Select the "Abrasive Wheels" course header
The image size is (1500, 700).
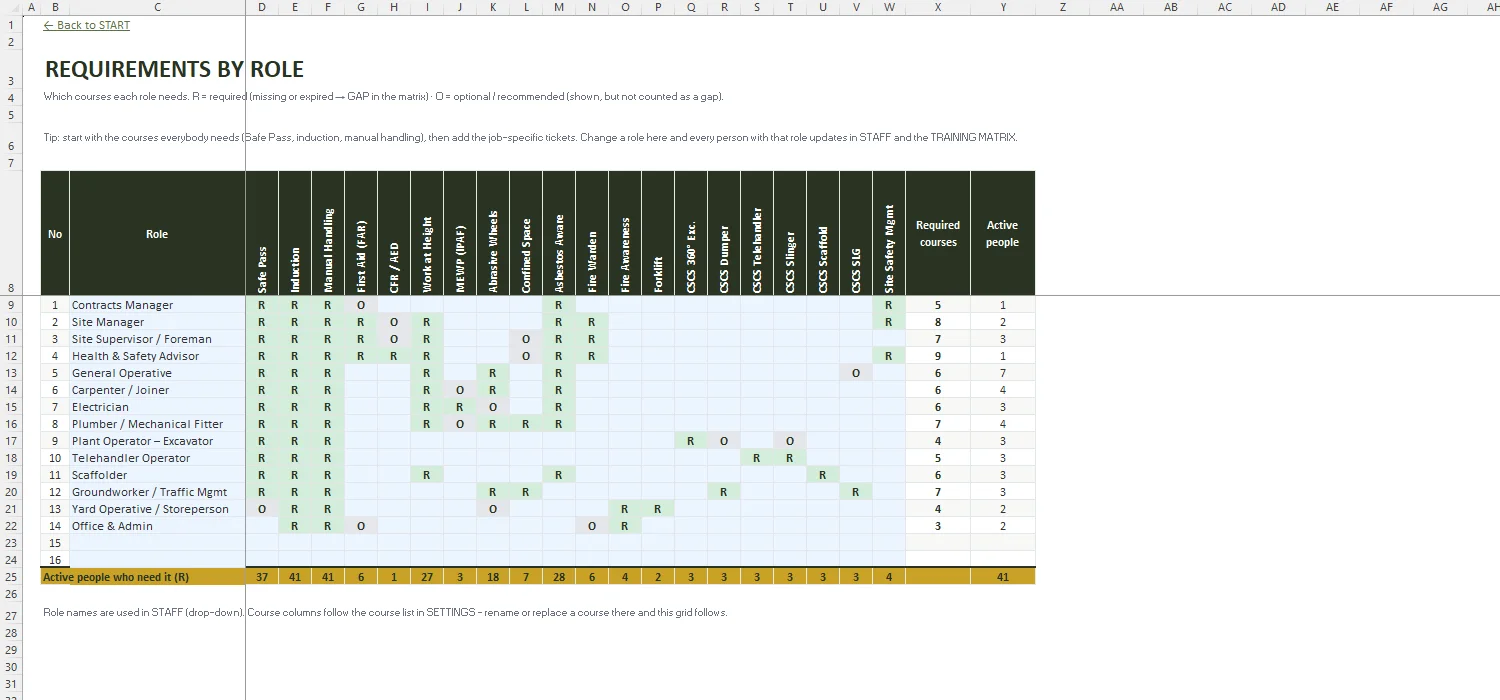[493, 233]
